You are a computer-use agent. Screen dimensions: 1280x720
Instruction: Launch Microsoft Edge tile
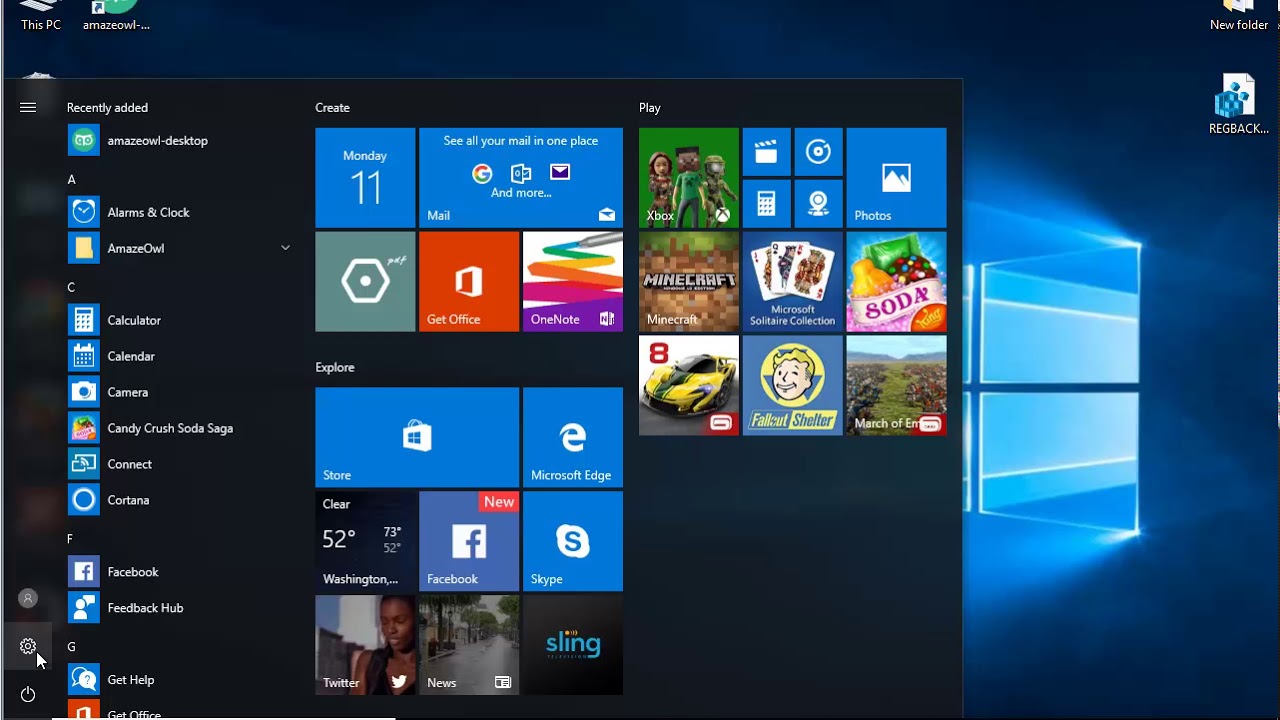pos(573,438)
